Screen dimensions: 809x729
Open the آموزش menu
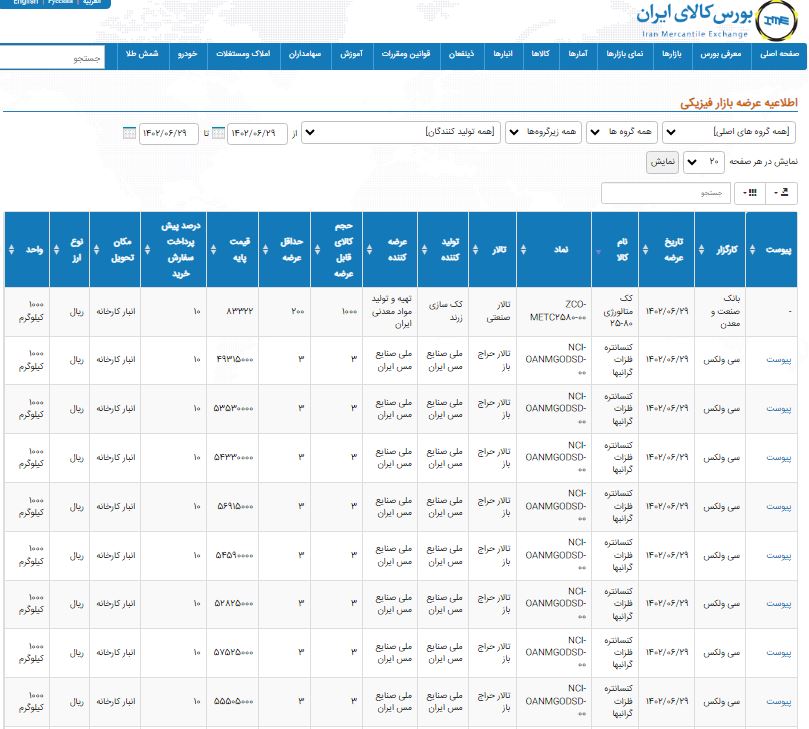tap(351, 54)
